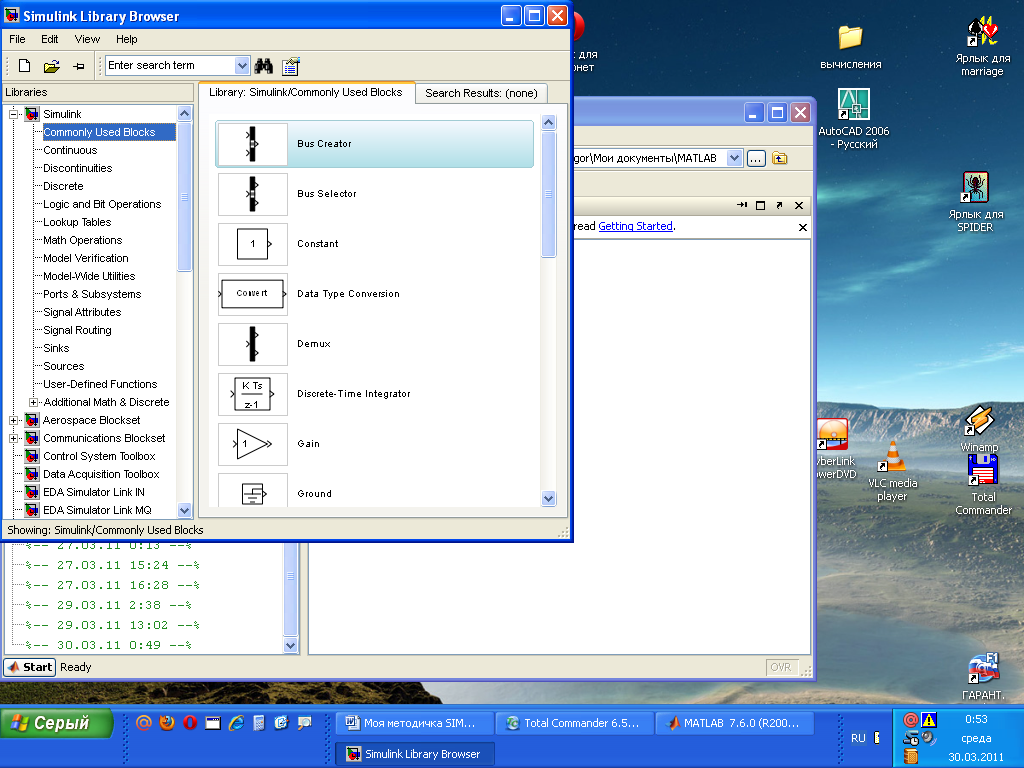Select history entry 29.03.11 13:02
Viewport: 1024px width, 768px height.
coord(112,625)
